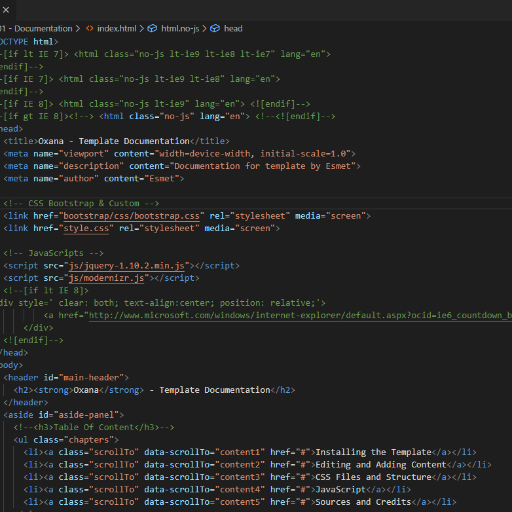This screenshot has width=512, height=512.
Task: Click the header id main-header line
Action: coord(66,378)
